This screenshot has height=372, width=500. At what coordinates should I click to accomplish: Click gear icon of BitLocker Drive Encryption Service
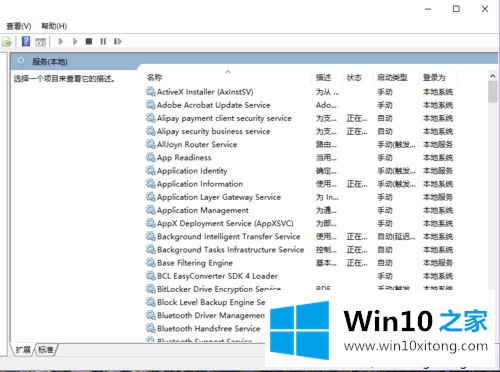click(151, 289)
